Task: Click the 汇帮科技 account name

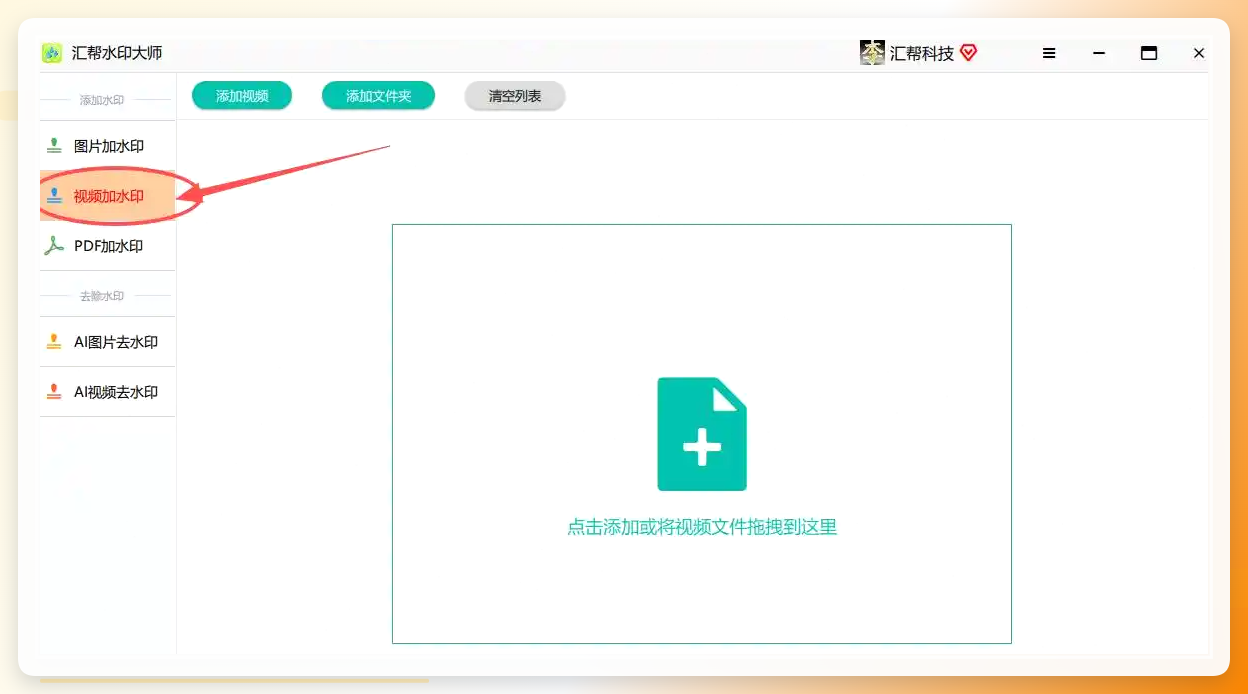Action: click(x=922, y=54)
